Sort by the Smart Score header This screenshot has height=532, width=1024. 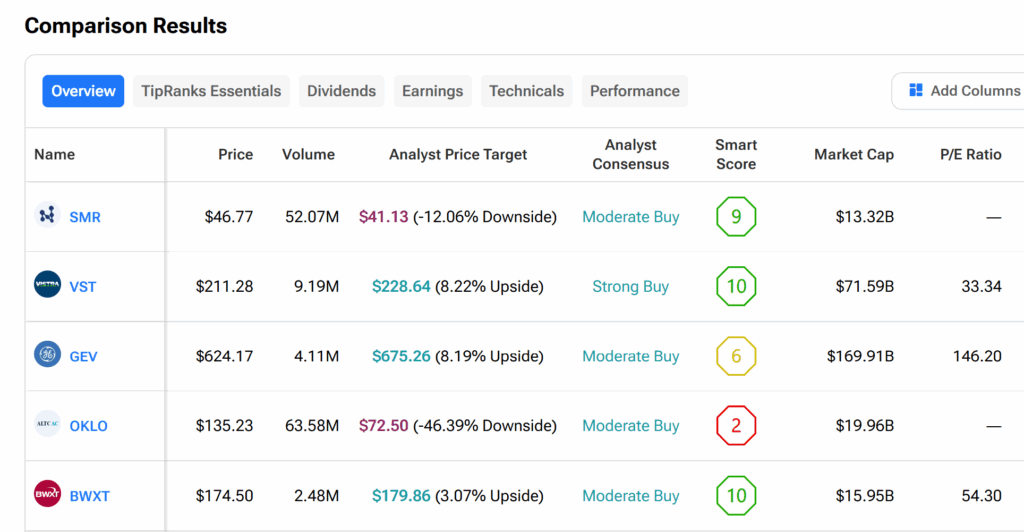tap(736, 155)
